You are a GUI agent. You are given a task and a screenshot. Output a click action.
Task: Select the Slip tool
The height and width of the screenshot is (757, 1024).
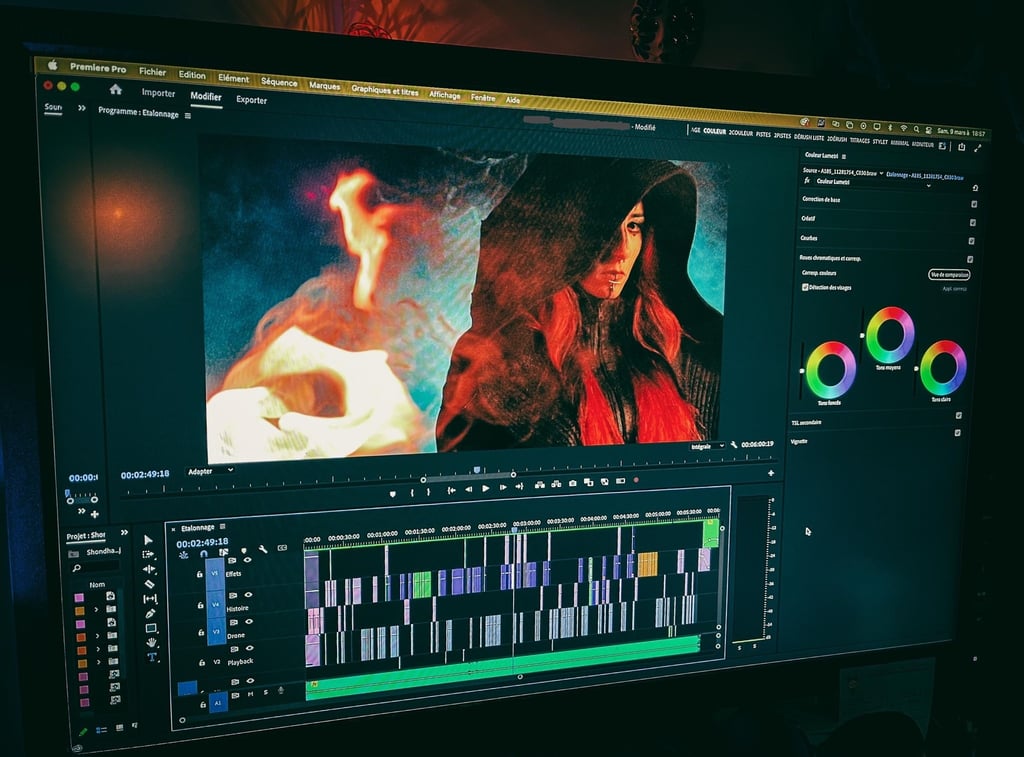click(x=150, y=598)
